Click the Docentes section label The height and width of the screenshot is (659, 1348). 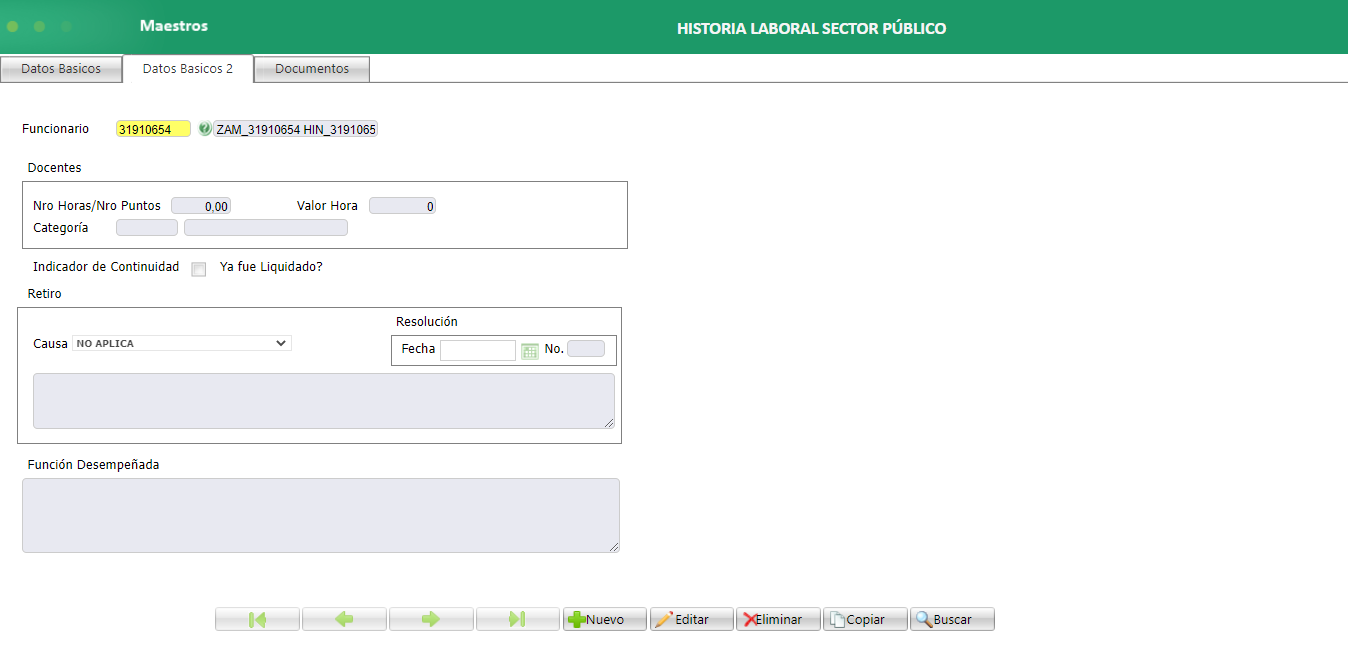pyautogui.click(x=55, y=168)
